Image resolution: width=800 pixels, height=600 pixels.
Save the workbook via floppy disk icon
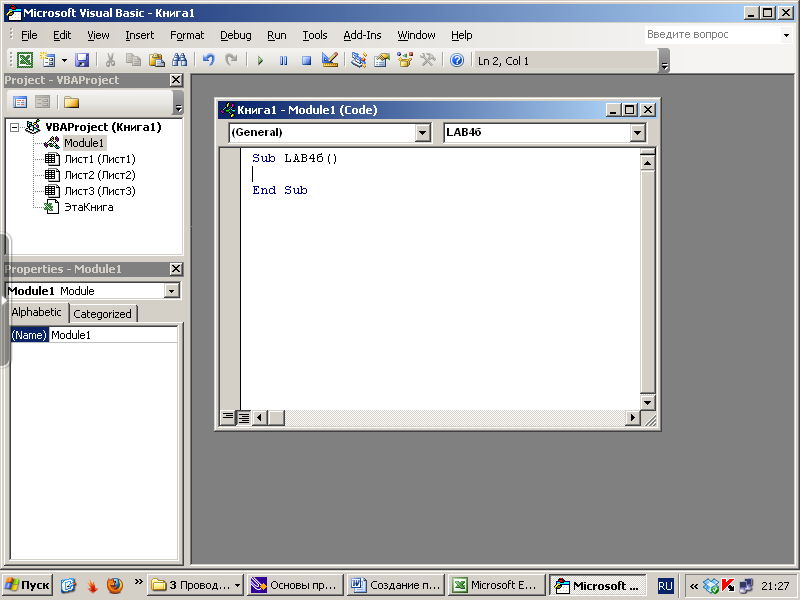coord(82,60)
